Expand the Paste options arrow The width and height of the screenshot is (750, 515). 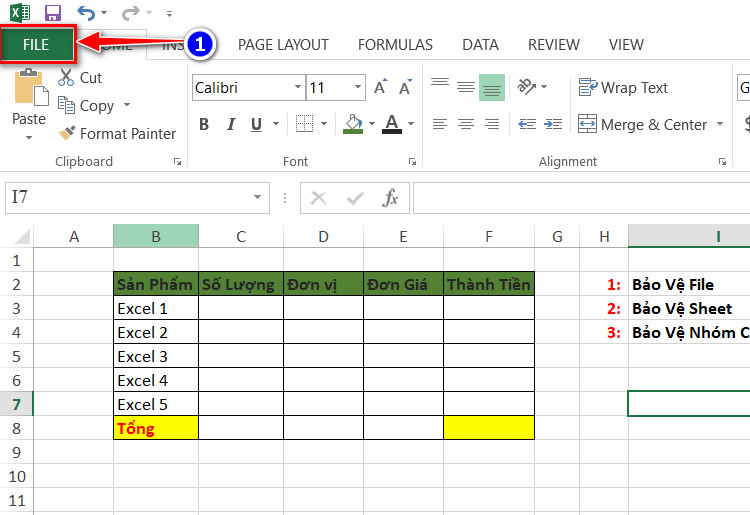click(29, 137)
